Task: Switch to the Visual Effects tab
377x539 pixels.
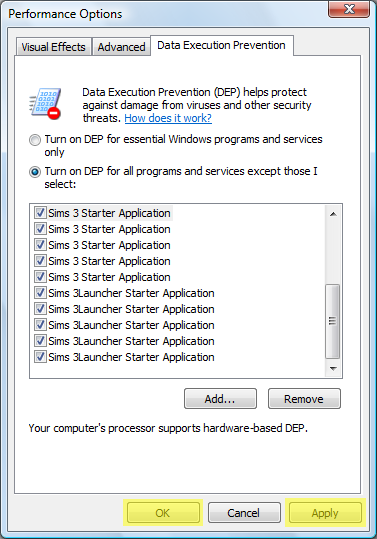Action: click(53, 47)
